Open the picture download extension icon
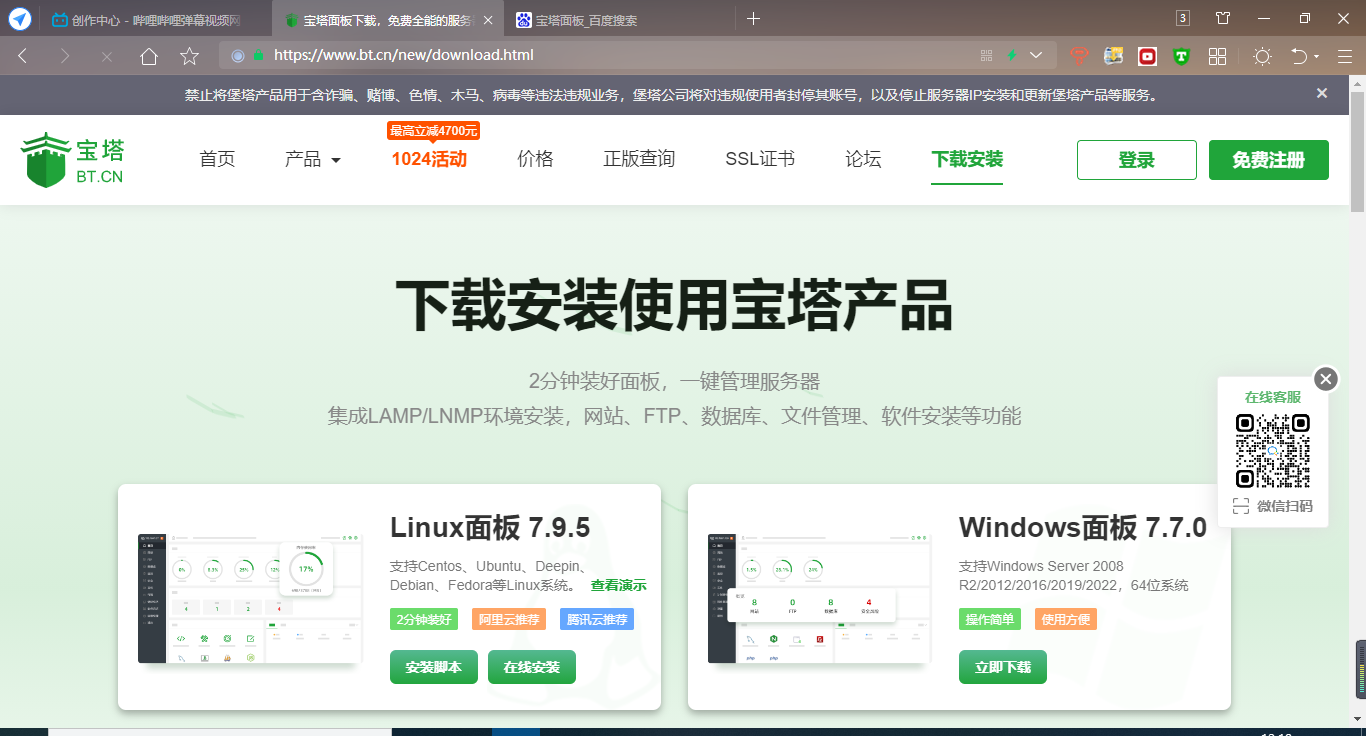Screen dimensions: 1366x736 [1113, 56]
